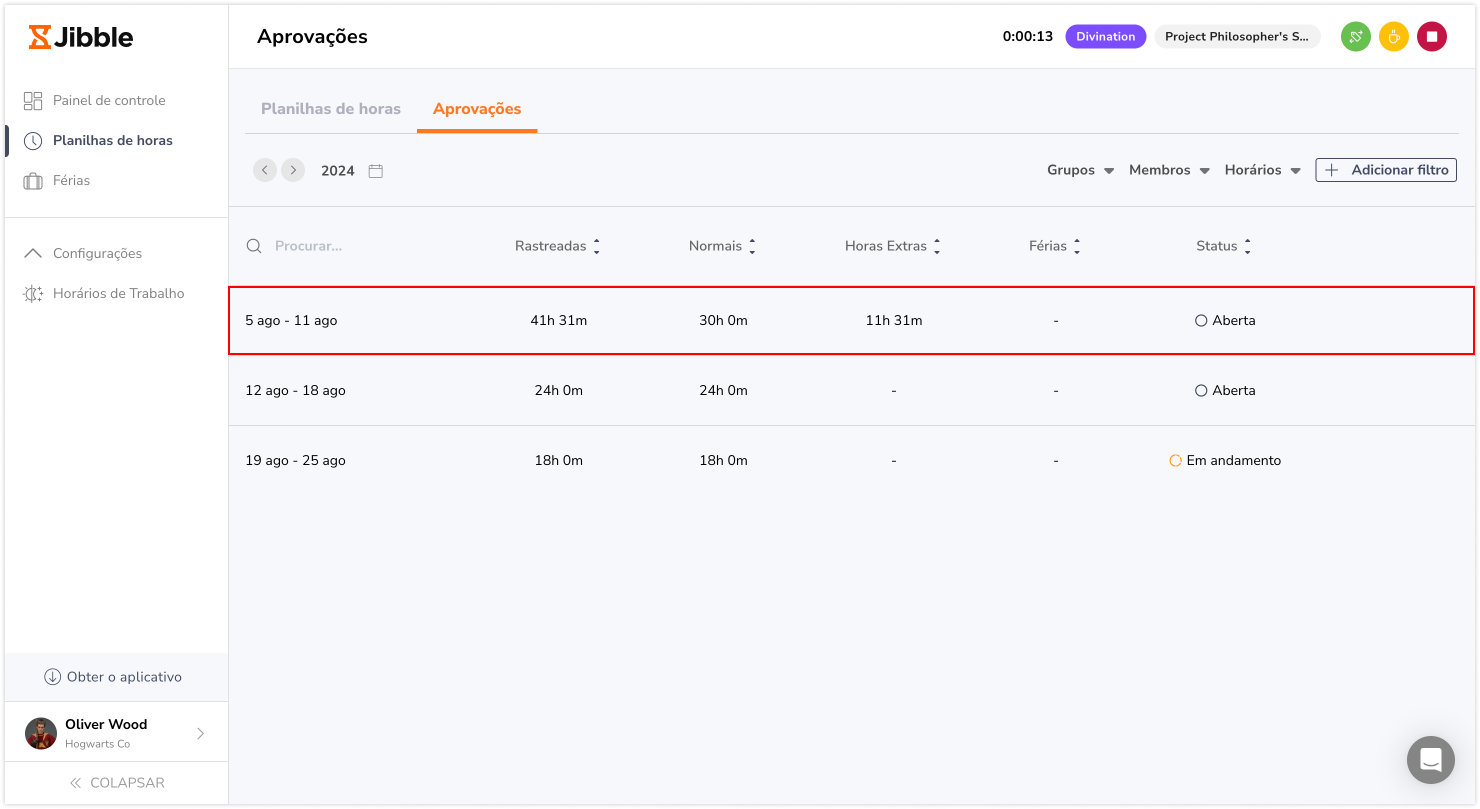The height and width of the screenshot is (809, 1480).
Task: Expand the Horários filter dropdown
Action: (x=1262, y=170)
